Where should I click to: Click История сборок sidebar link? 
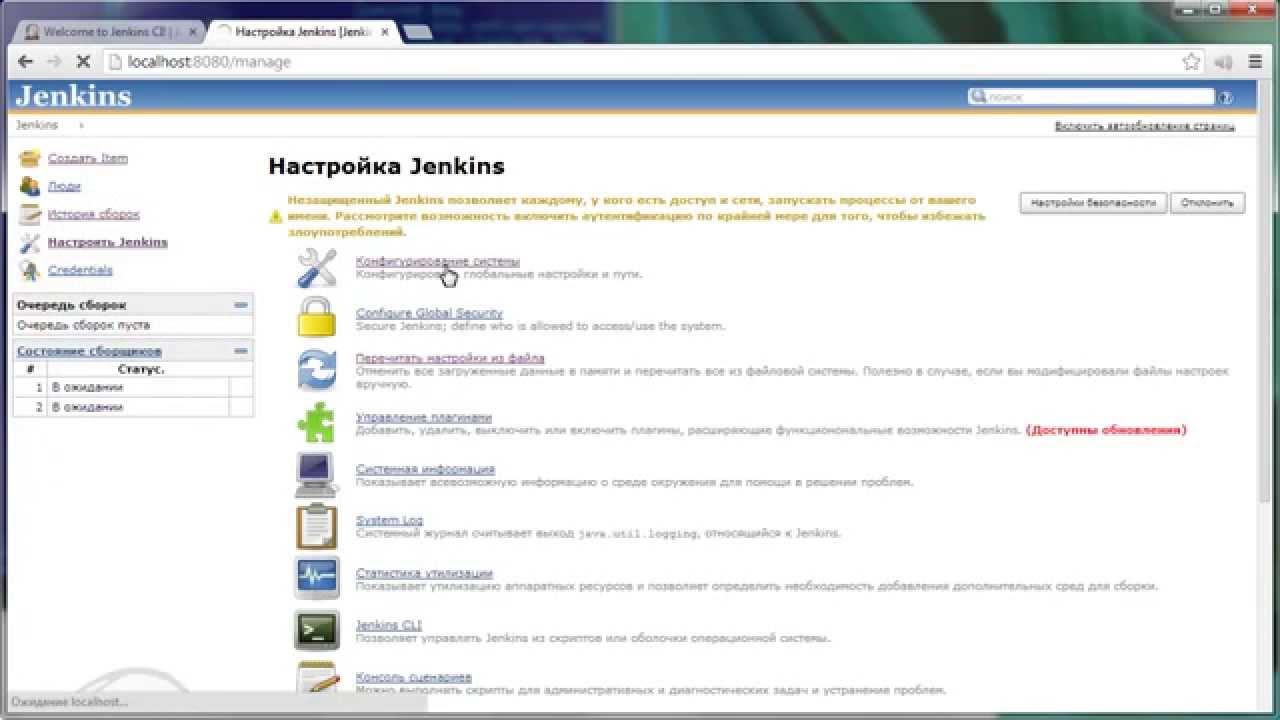[x=94, y=214]
